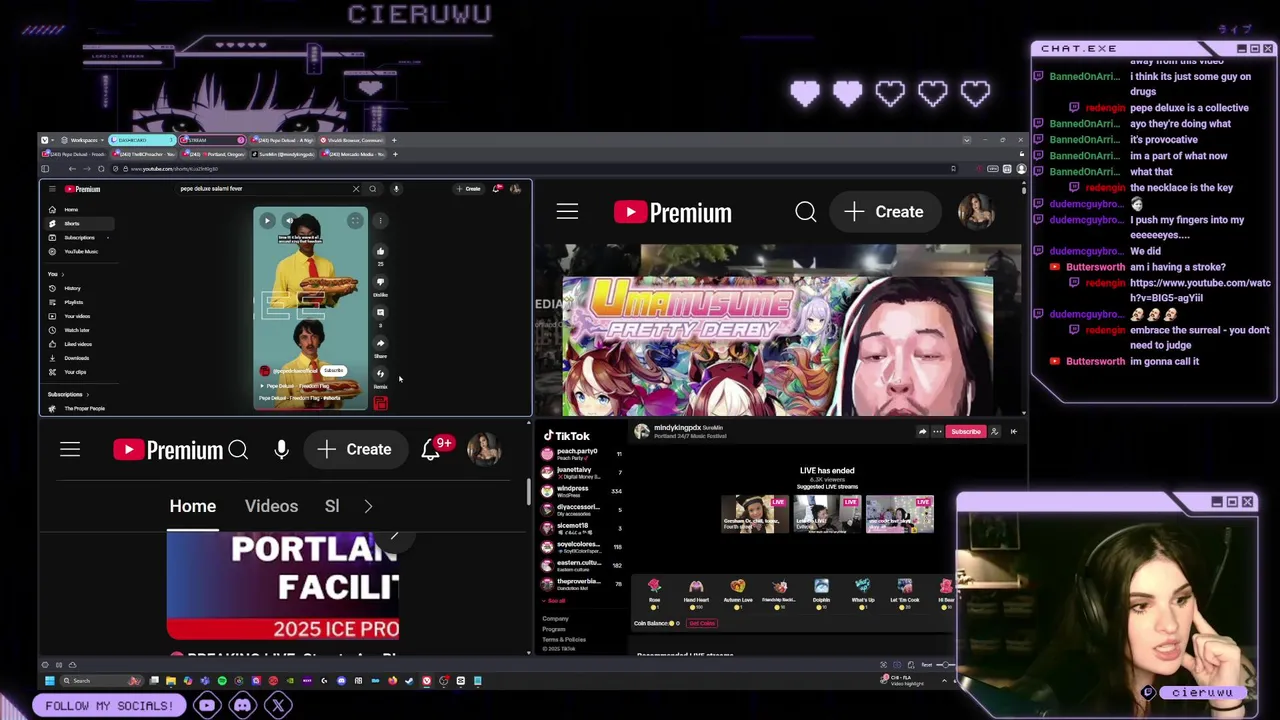This screenshot has width=1280, height=720.
Task: Open the short's sound thumbnail
Action: tap(380, 403)
